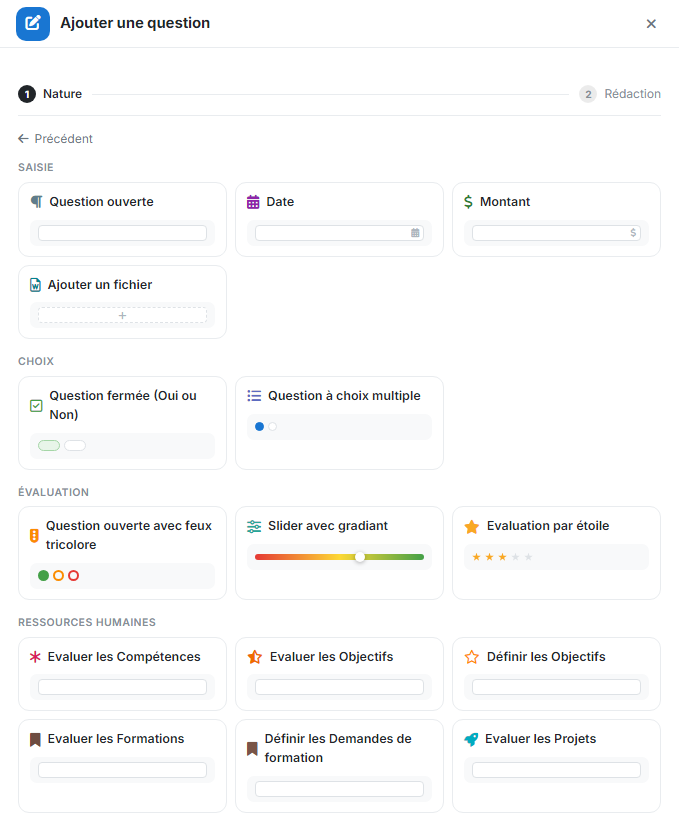Select step 2 Rédaction
The image size is (679, 820).
620,94
